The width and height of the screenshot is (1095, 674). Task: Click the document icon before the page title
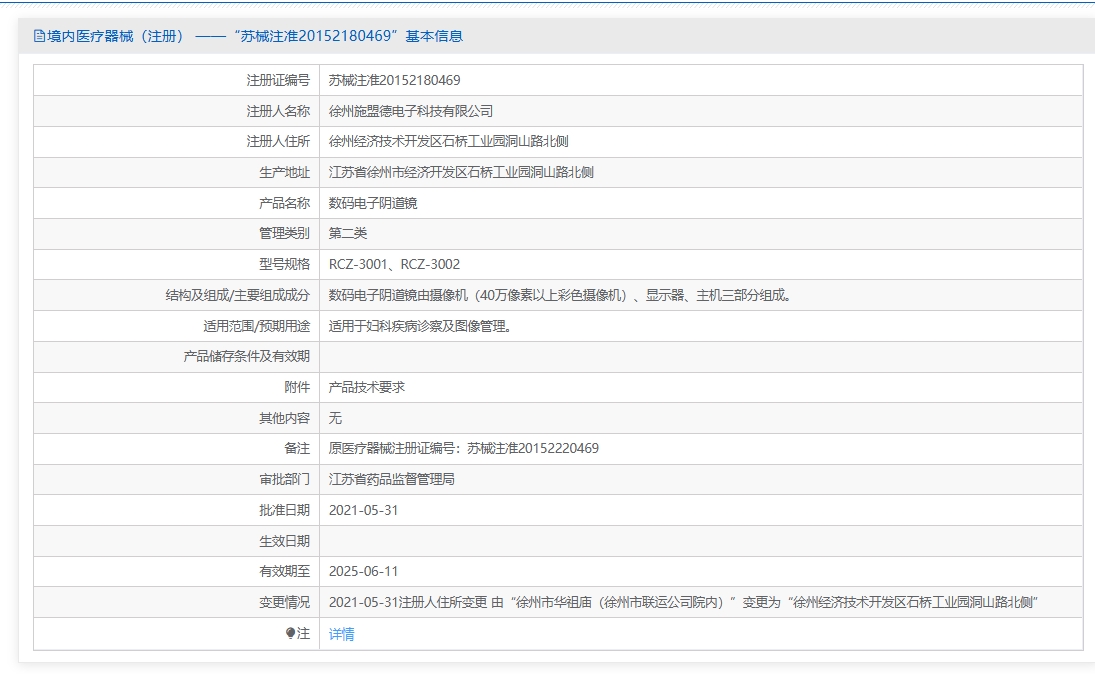39,36
